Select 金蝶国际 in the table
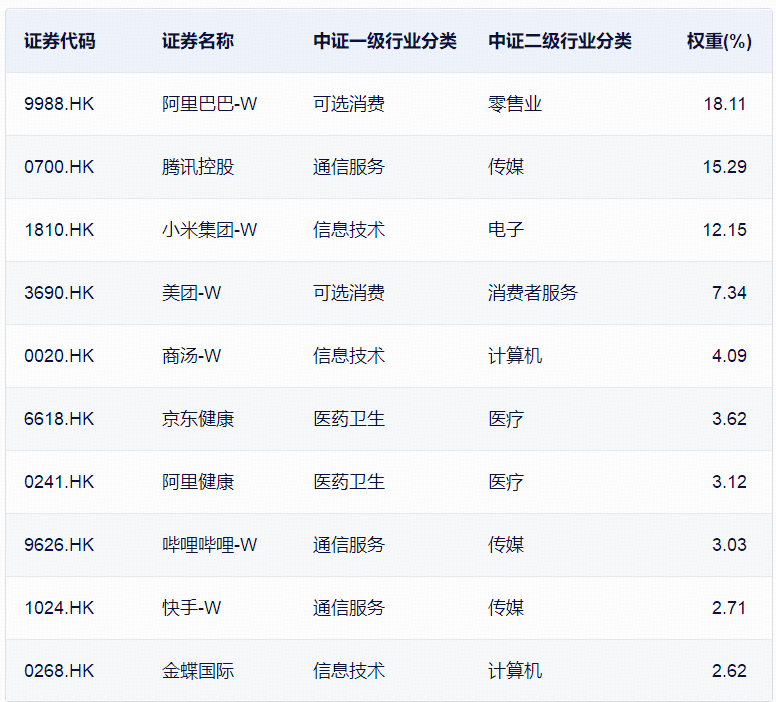Image resolution: width=776 pixels, height=702 pixels. click(198, 671)
